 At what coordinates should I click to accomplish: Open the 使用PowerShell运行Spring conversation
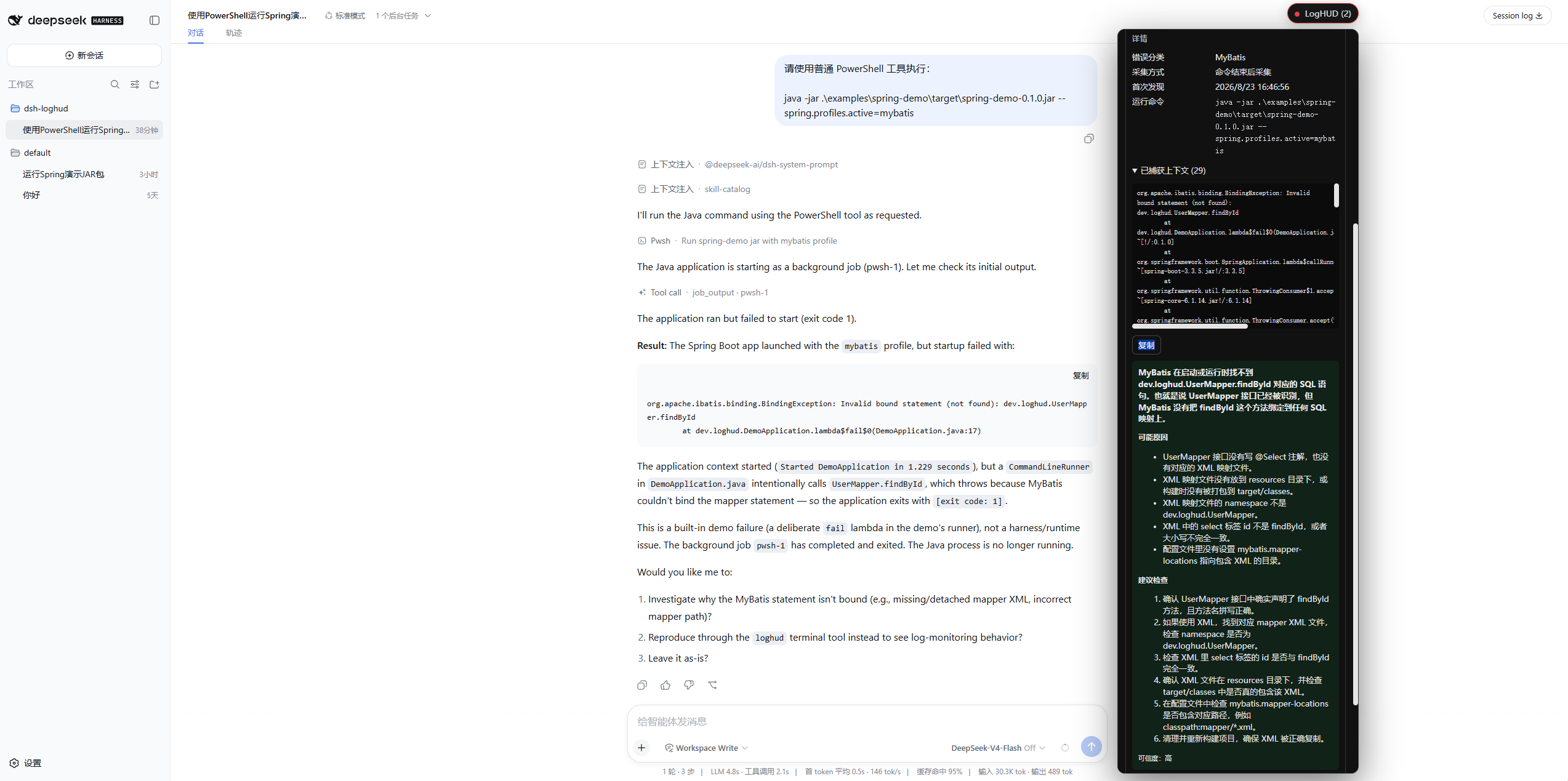point(84,130)
